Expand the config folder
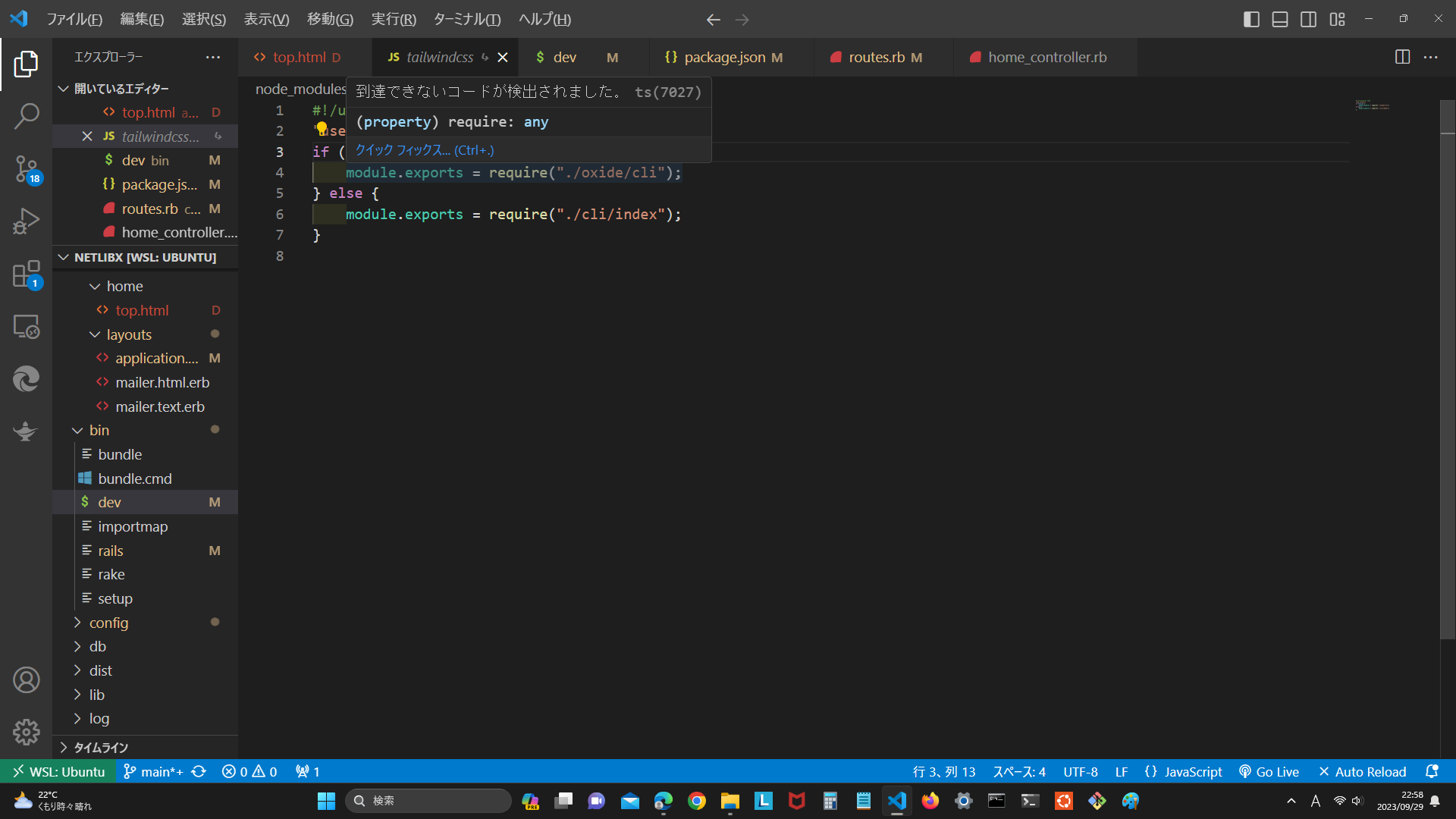 (77, 623)
